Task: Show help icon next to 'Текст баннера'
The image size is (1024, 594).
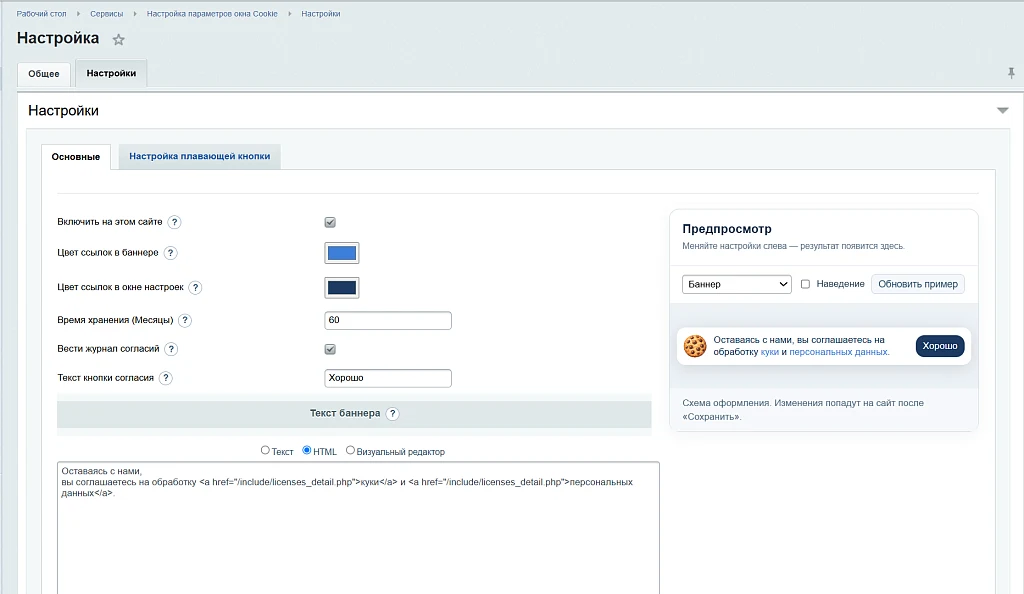Action: click(x=392, y=413)
